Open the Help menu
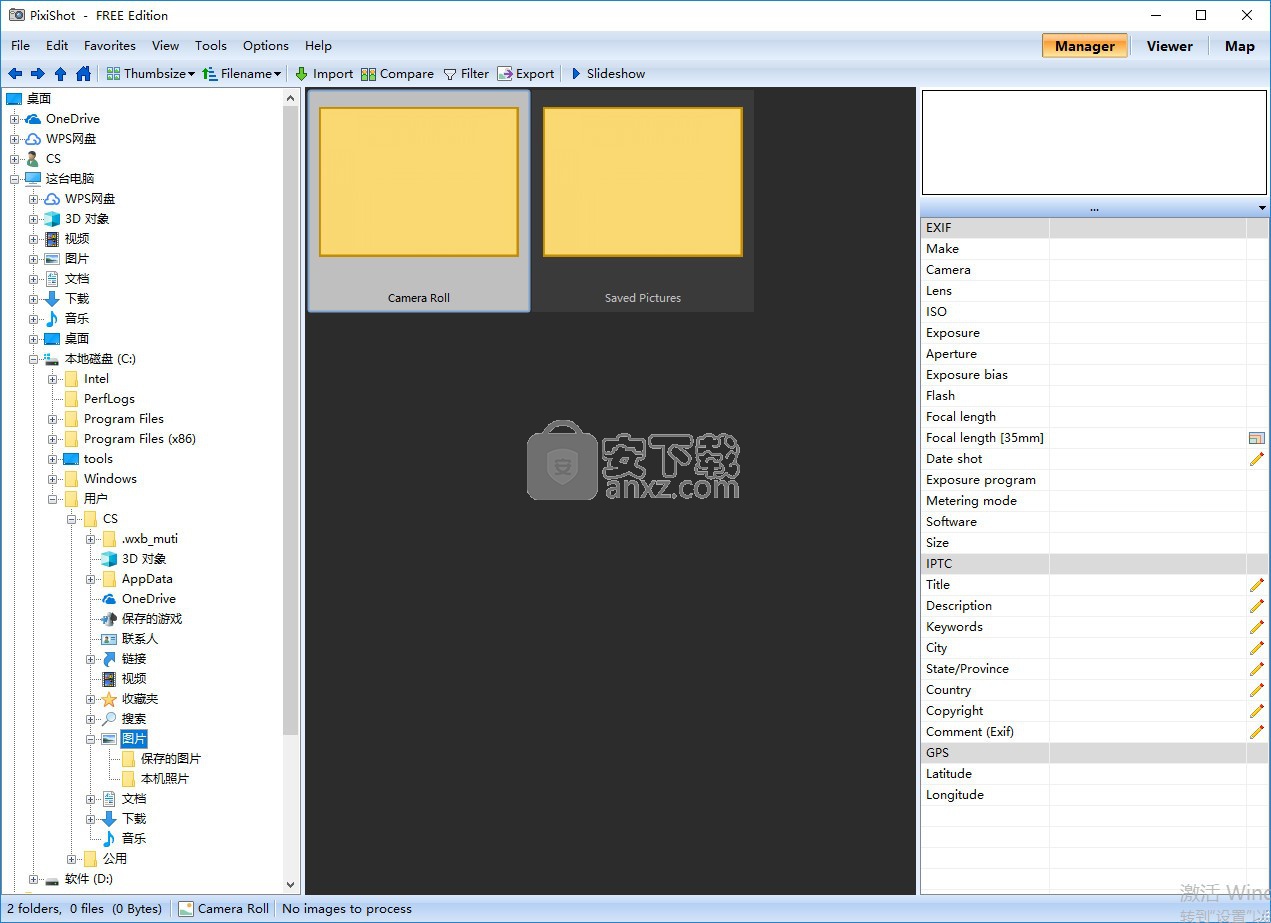 tap(318, 46)
